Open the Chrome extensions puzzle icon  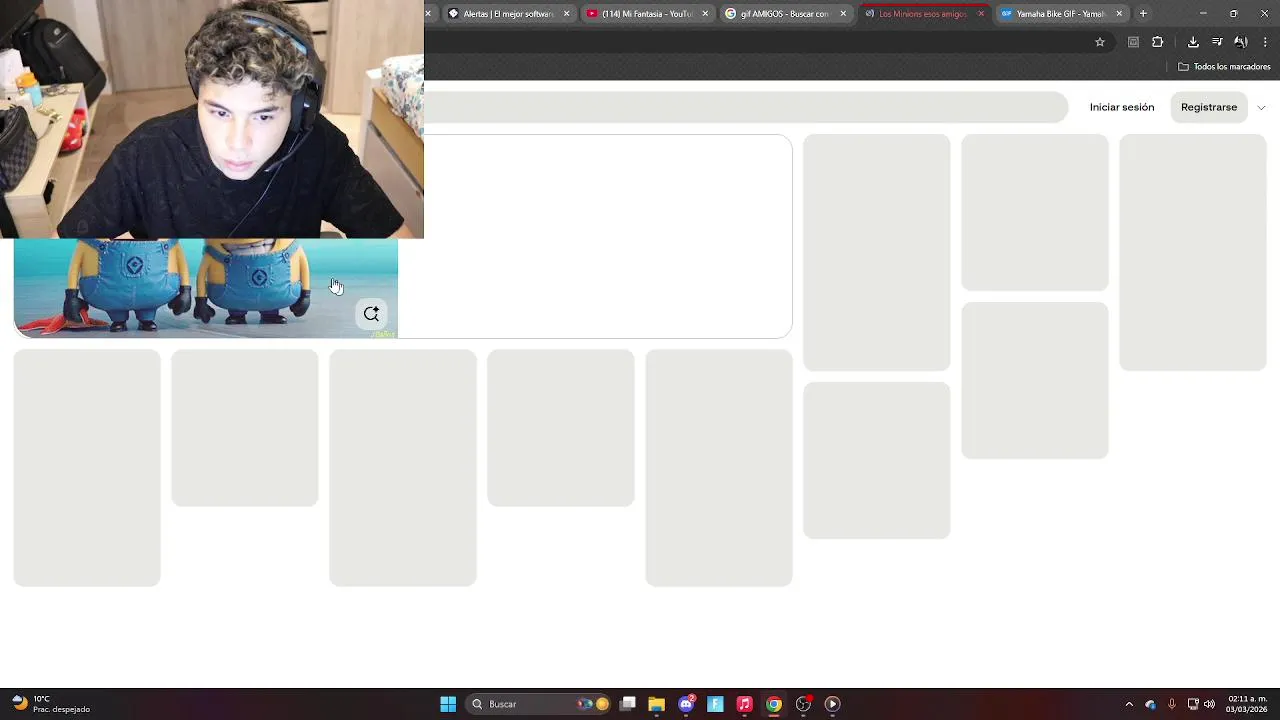tap(1158, 42)
